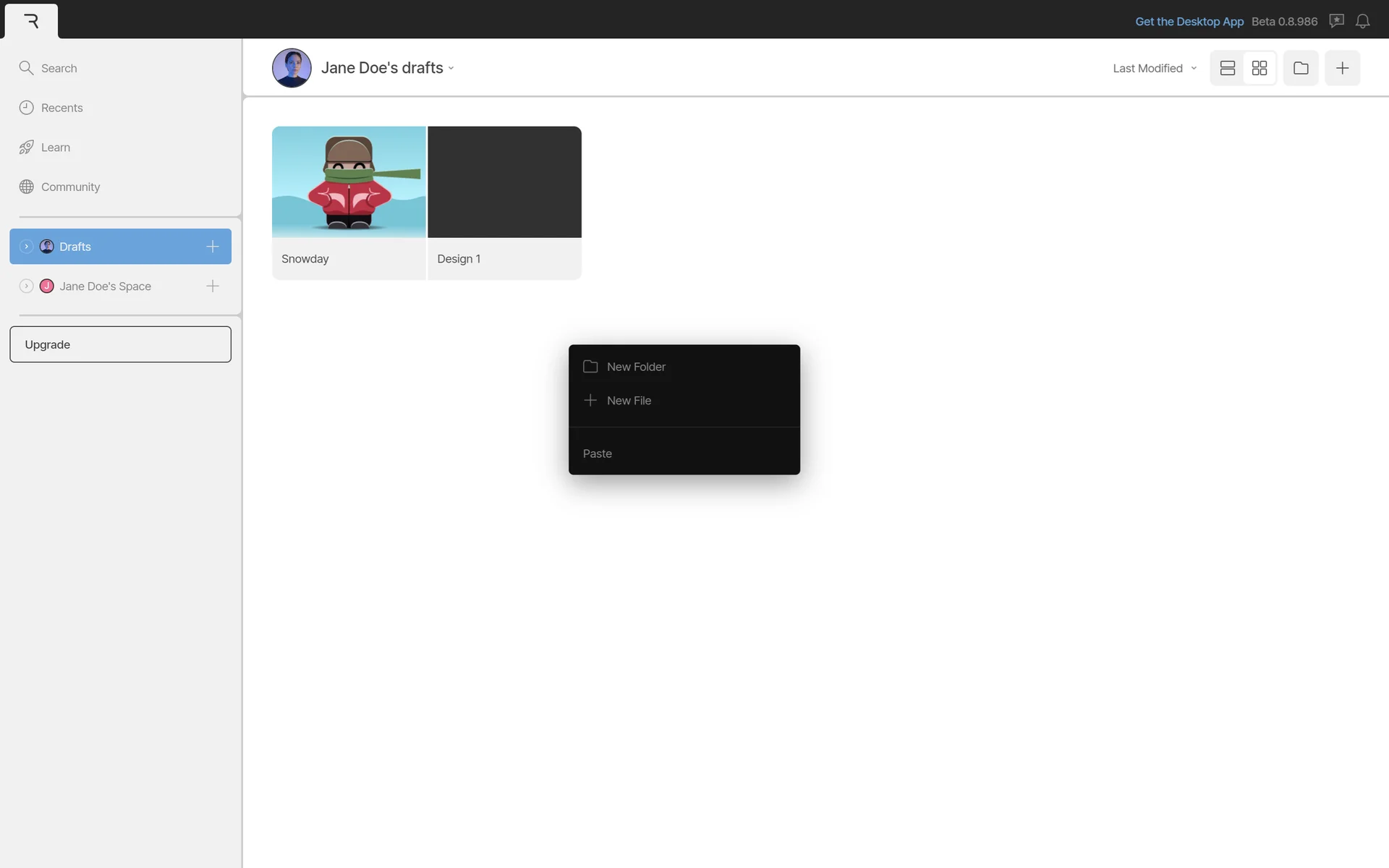Open the feedback chat icon
This screenshot has height=868, width=1389.
pos(1336,21)
